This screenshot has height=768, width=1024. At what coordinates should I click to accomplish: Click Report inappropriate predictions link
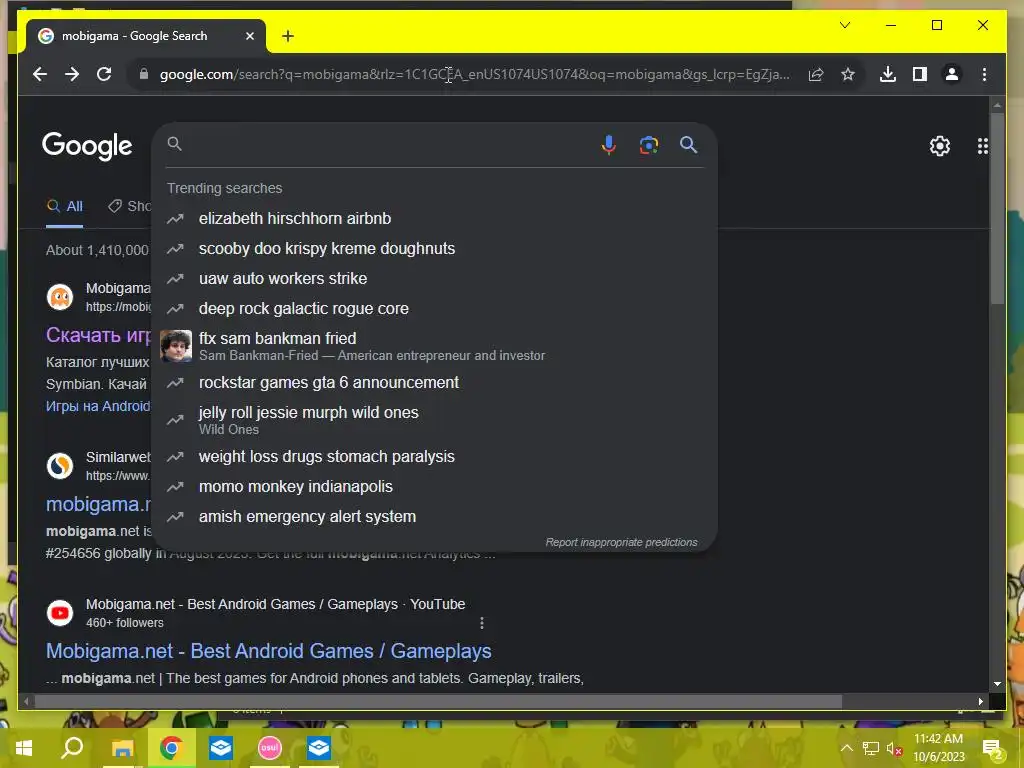pyautogui.click(x=621, y=542)
